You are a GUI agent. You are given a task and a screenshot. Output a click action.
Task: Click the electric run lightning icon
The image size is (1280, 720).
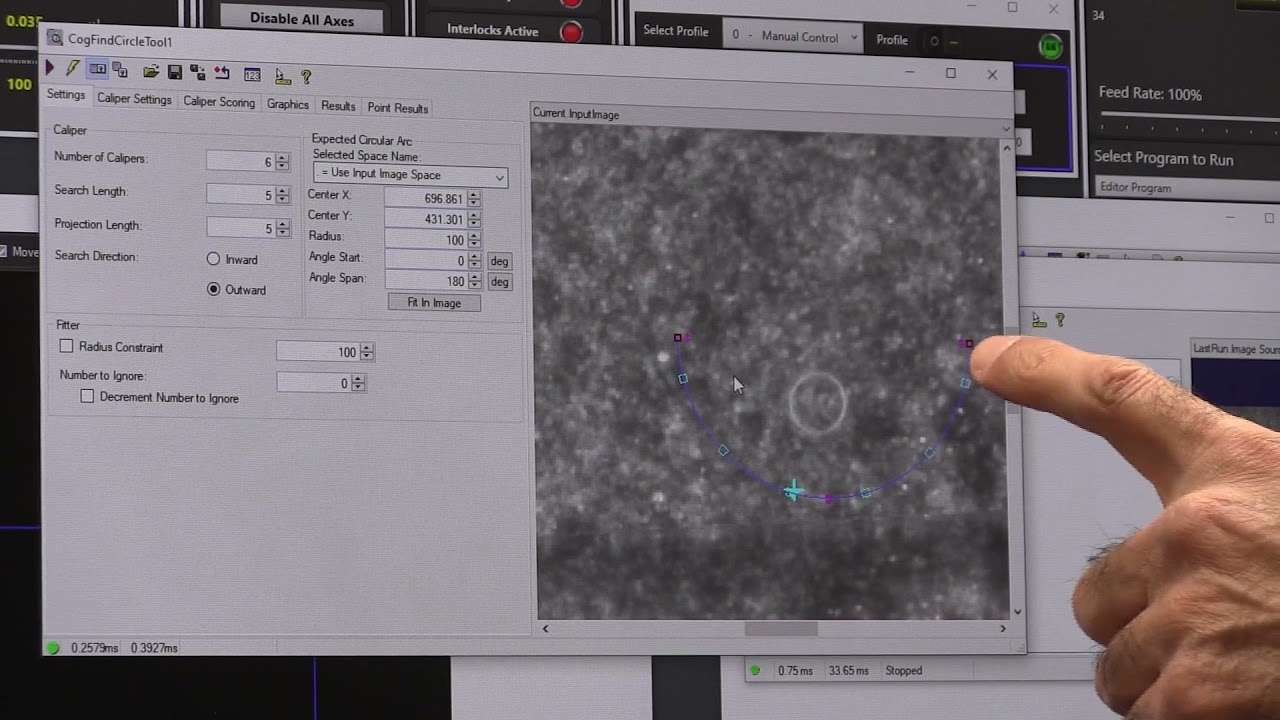tap(73, 68)
